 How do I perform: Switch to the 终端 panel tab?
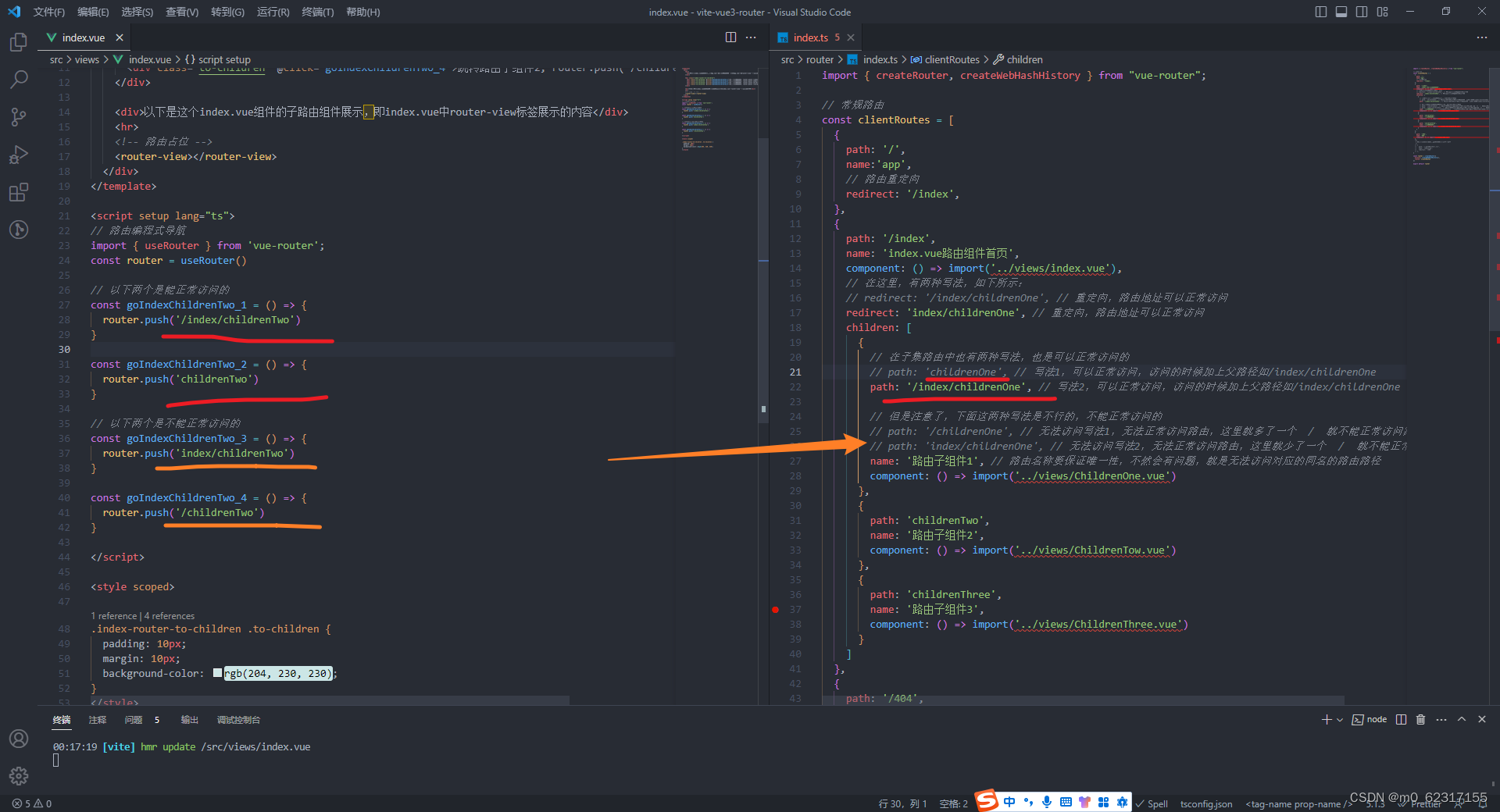pos(62,720)
